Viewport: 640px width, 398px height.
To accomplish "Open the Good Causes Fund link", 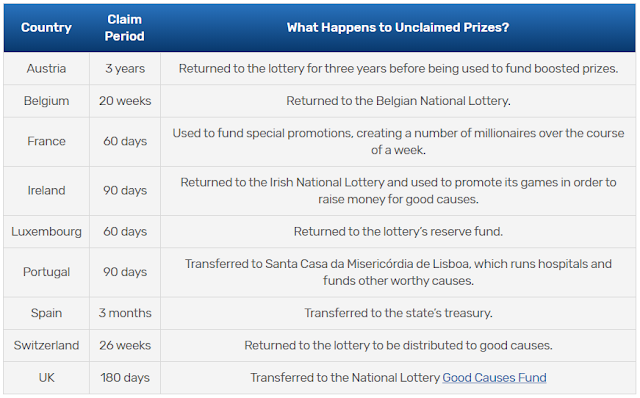I will (494, 378).
